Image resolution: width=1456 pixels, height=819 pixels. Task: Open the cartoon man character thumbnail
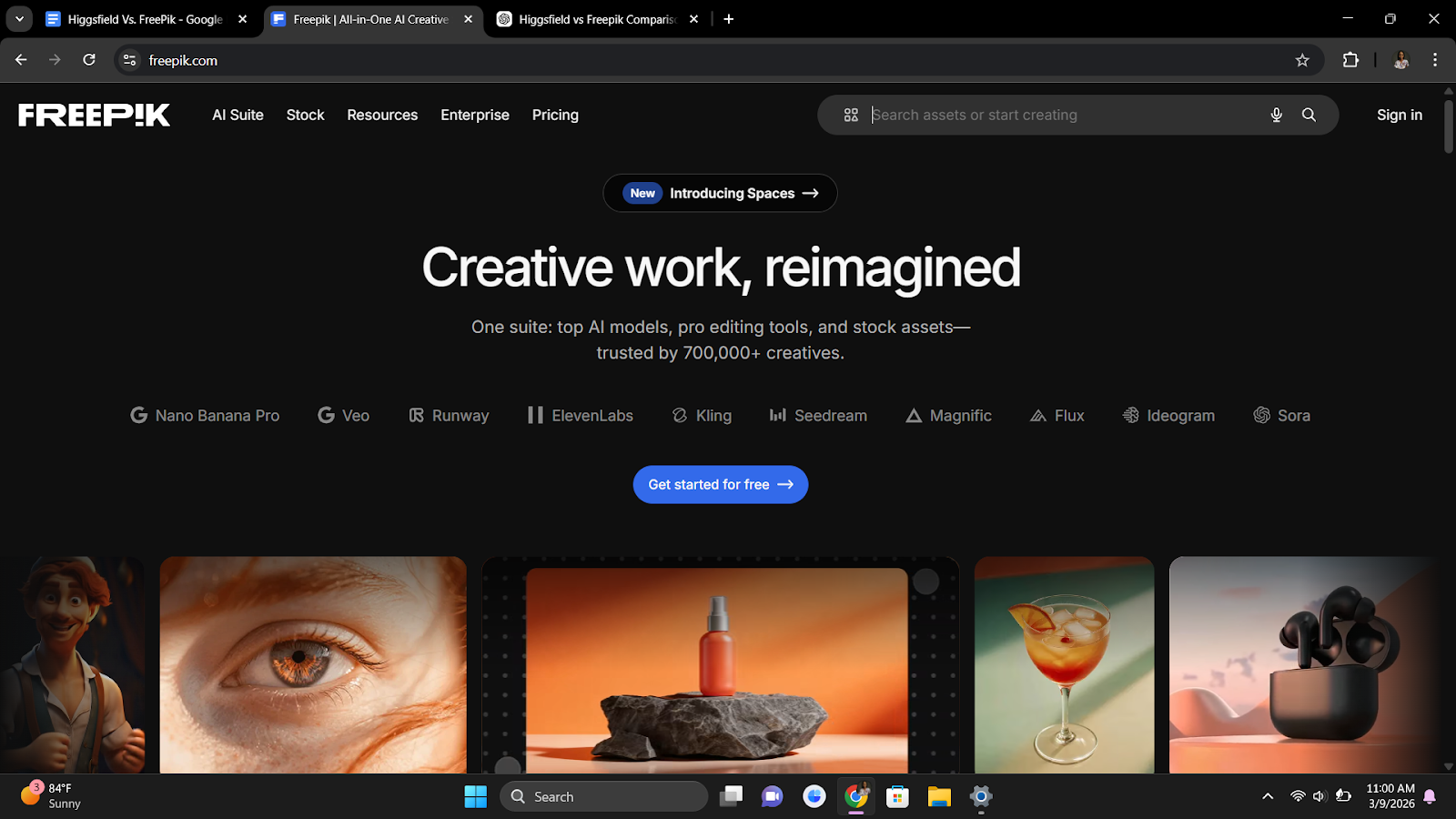72,665
